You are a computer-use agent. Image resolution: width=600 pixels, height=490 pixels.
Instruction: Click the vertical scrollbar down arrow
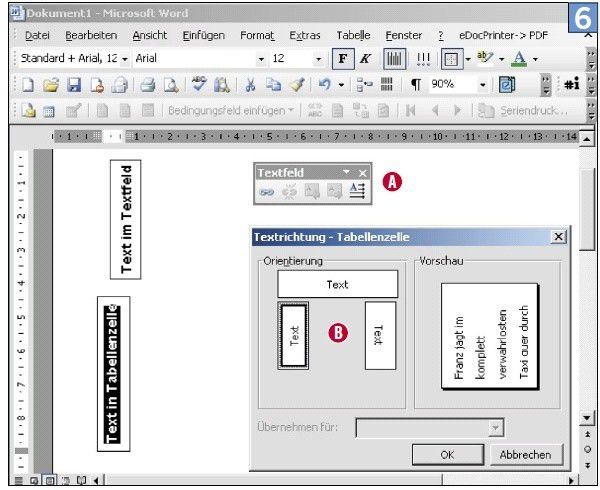[587, 419]
